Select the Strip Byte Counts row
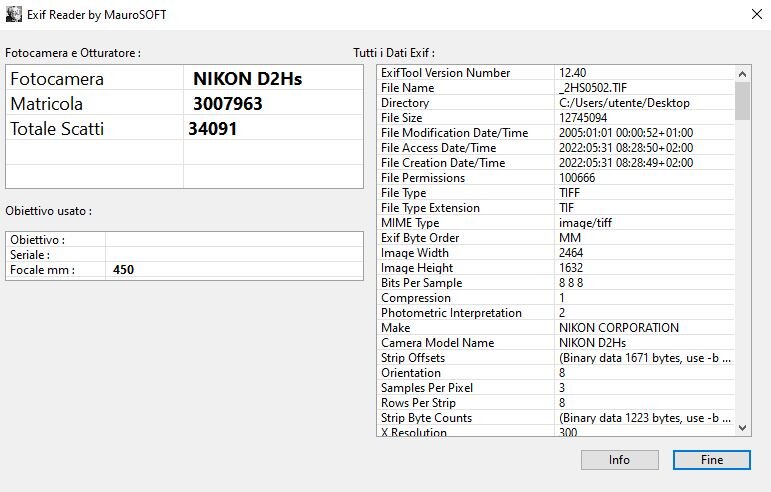Image resolution: width=771 pixels, height=492 pixels. tap(556, 418)
